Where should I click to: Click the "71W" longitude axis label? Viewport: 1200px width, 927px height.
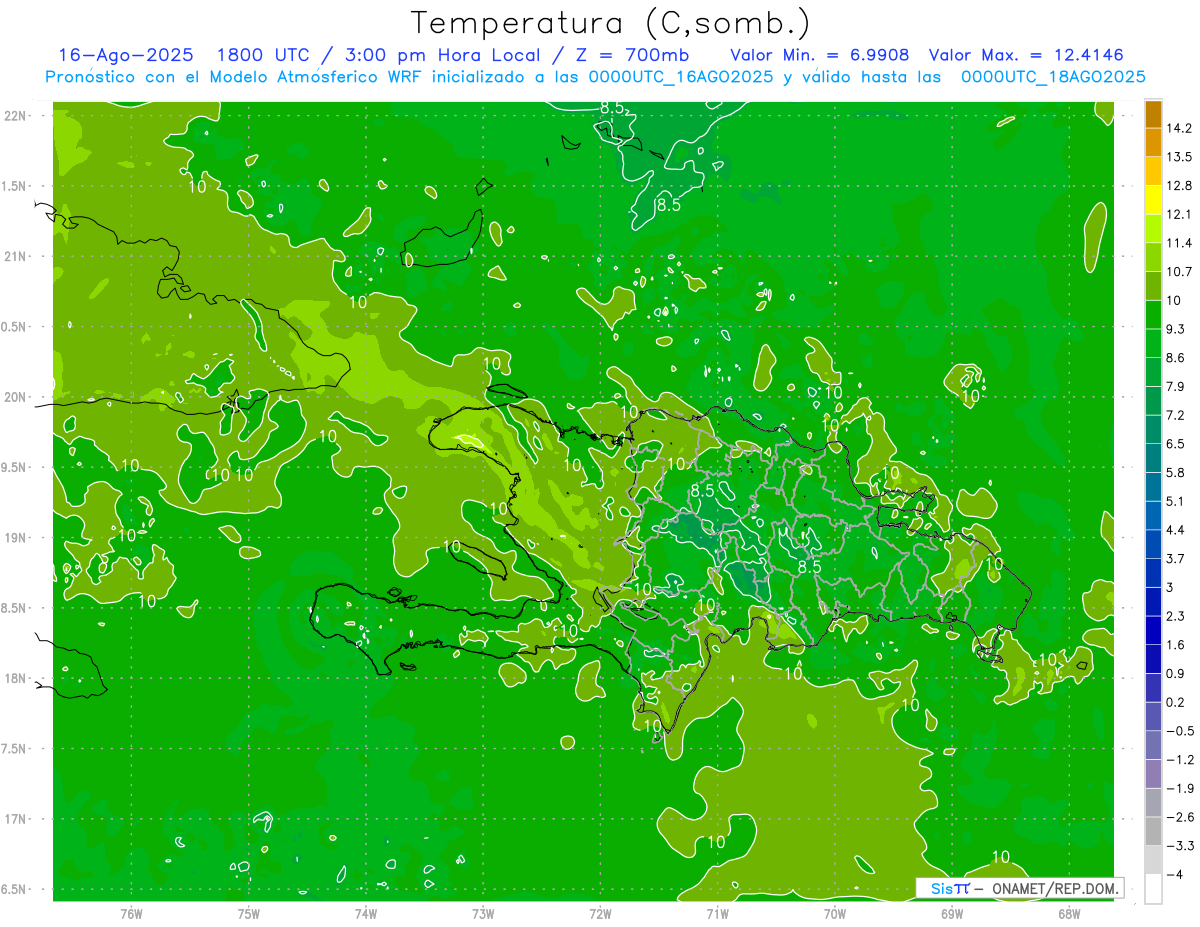tap(717, 914)
